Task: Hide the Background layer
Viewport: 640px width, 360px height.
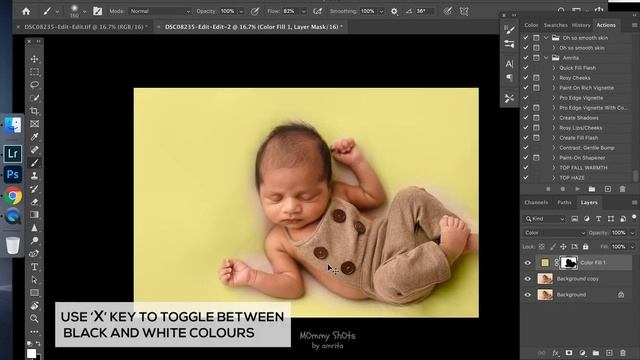Action: (528, 295)
